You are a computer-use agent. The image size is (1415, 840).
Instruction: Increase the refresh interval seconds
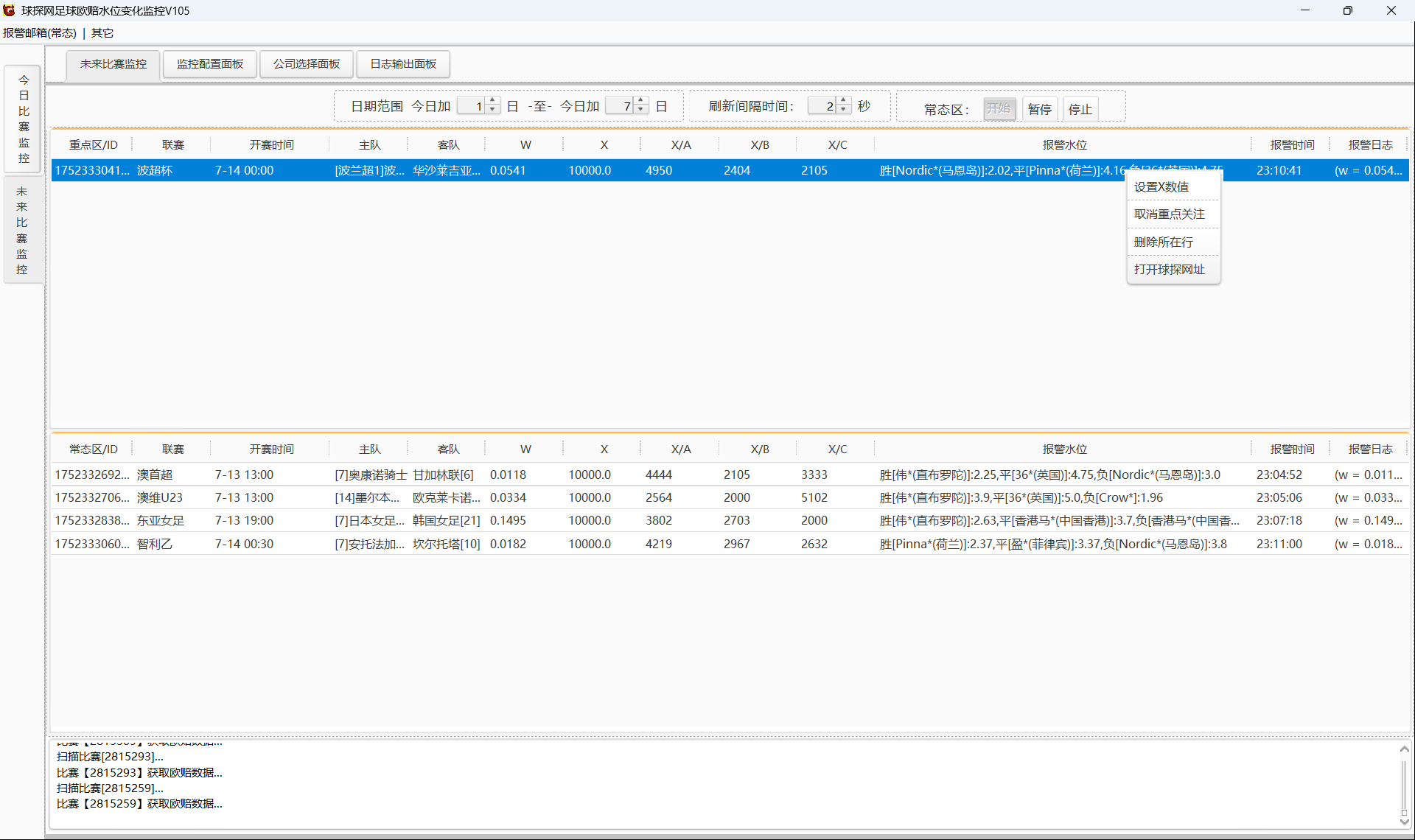click(x=844, y=101)
